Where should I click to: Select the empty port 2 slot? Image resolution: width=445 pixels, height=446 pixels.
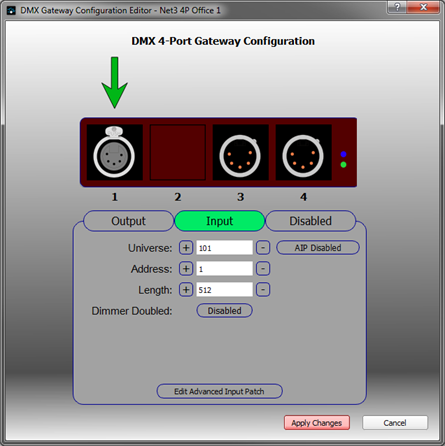[178, 152]
